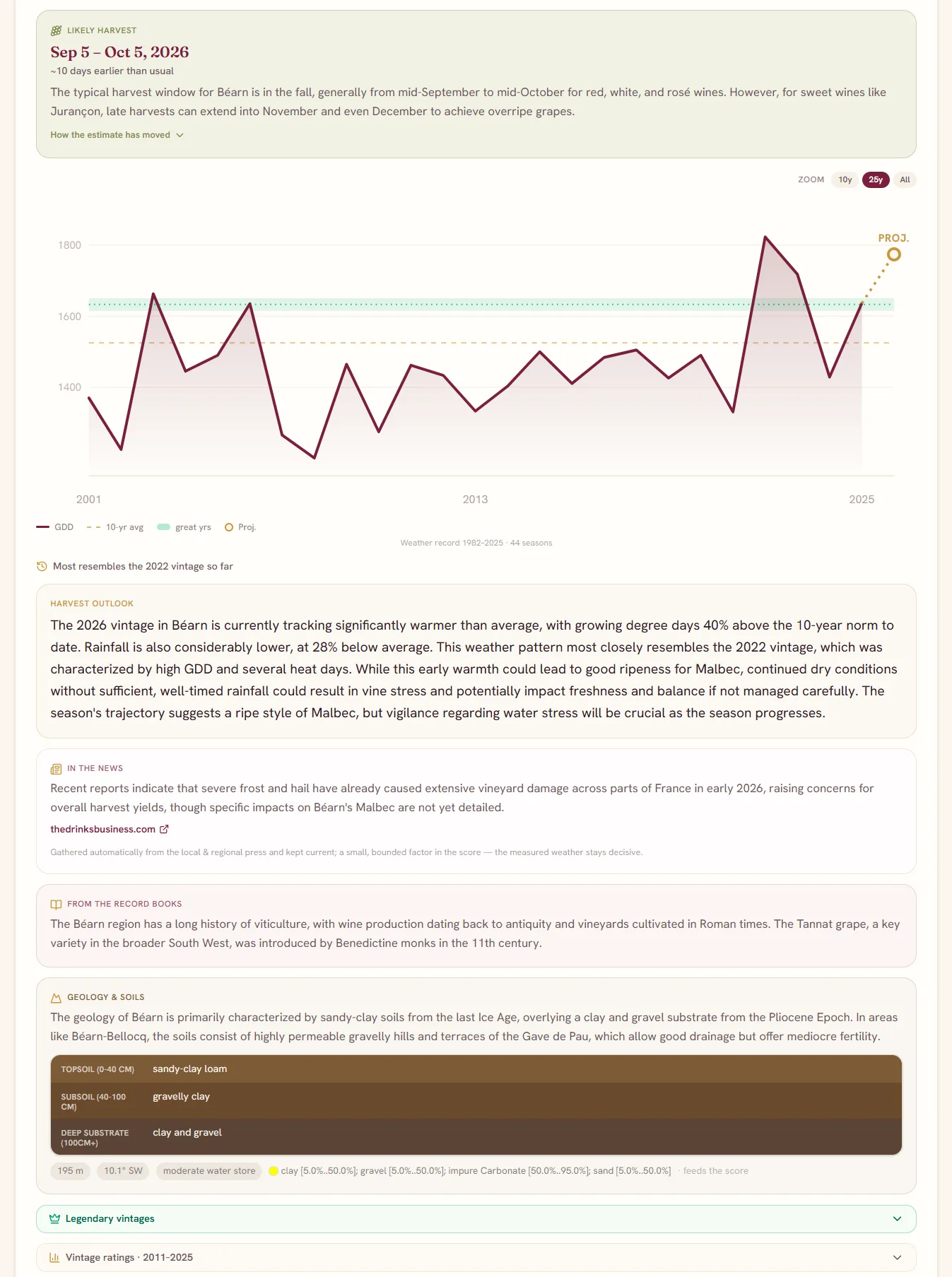Screen dimensions: 952x1277
Task: Click the grape icon beside Likely Harvest
Action: pyautogui.click(x=56, y=30)
